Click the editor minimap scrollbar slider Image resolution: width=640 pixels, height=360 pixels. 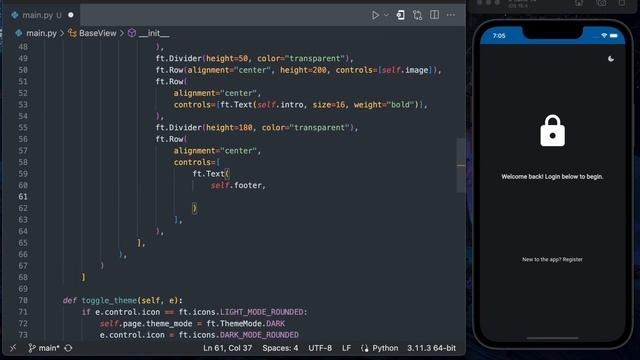(461, 165)
